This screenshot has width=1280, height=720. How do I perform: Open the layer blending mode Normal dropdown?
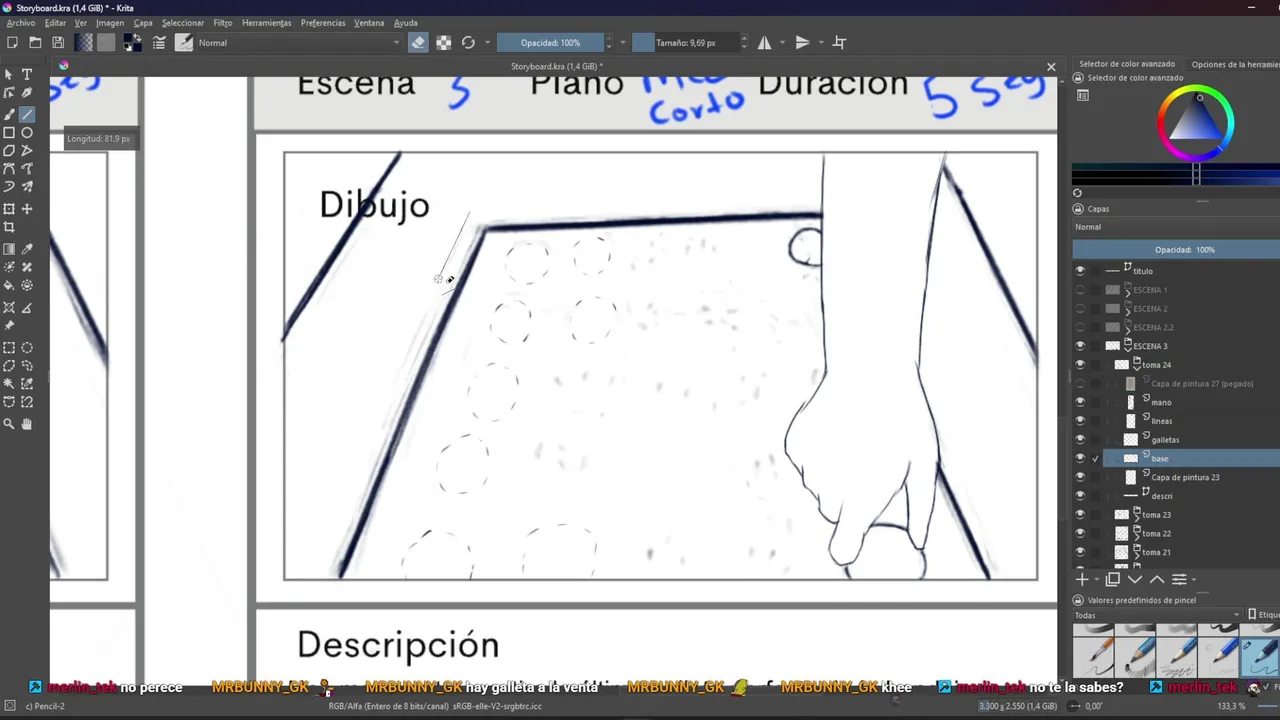coord(1176,227)
